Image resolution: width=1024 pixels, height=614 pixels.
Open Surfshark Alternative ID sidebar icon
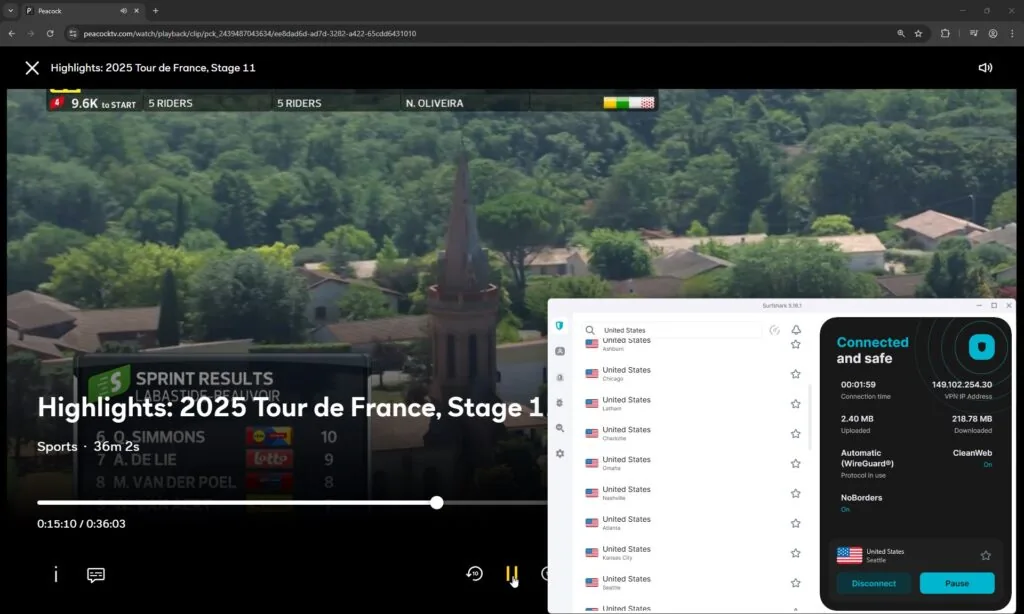pyautogui.click(x=560, y=351)
